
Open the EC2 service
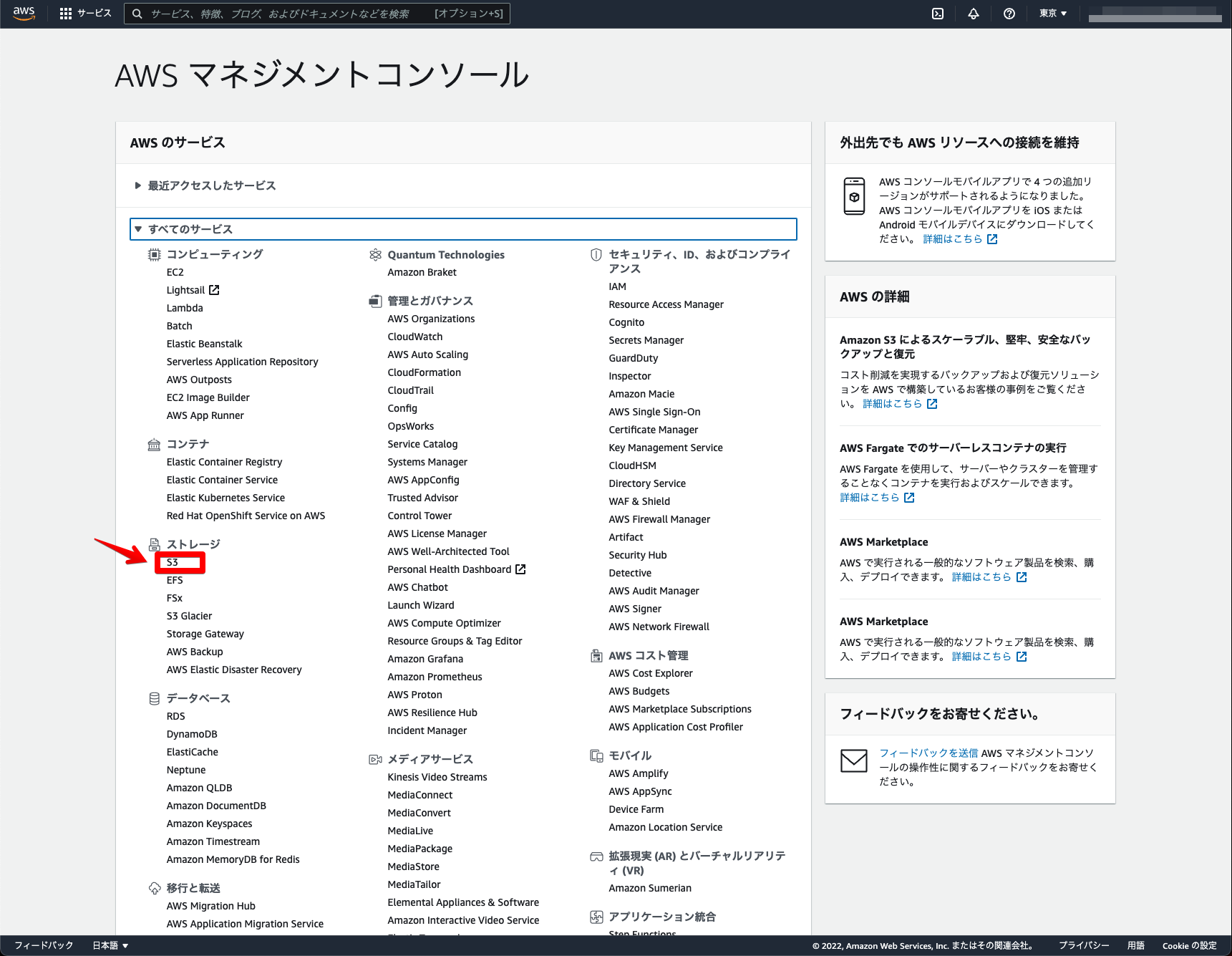175,272
